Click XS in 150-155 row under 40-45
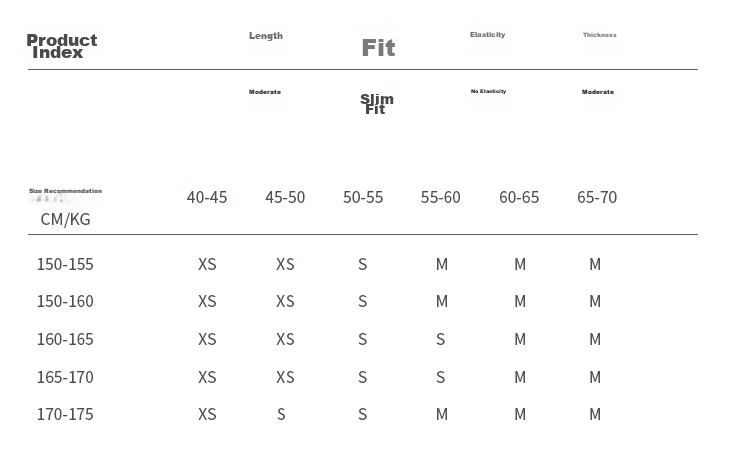 coord(207,264)
